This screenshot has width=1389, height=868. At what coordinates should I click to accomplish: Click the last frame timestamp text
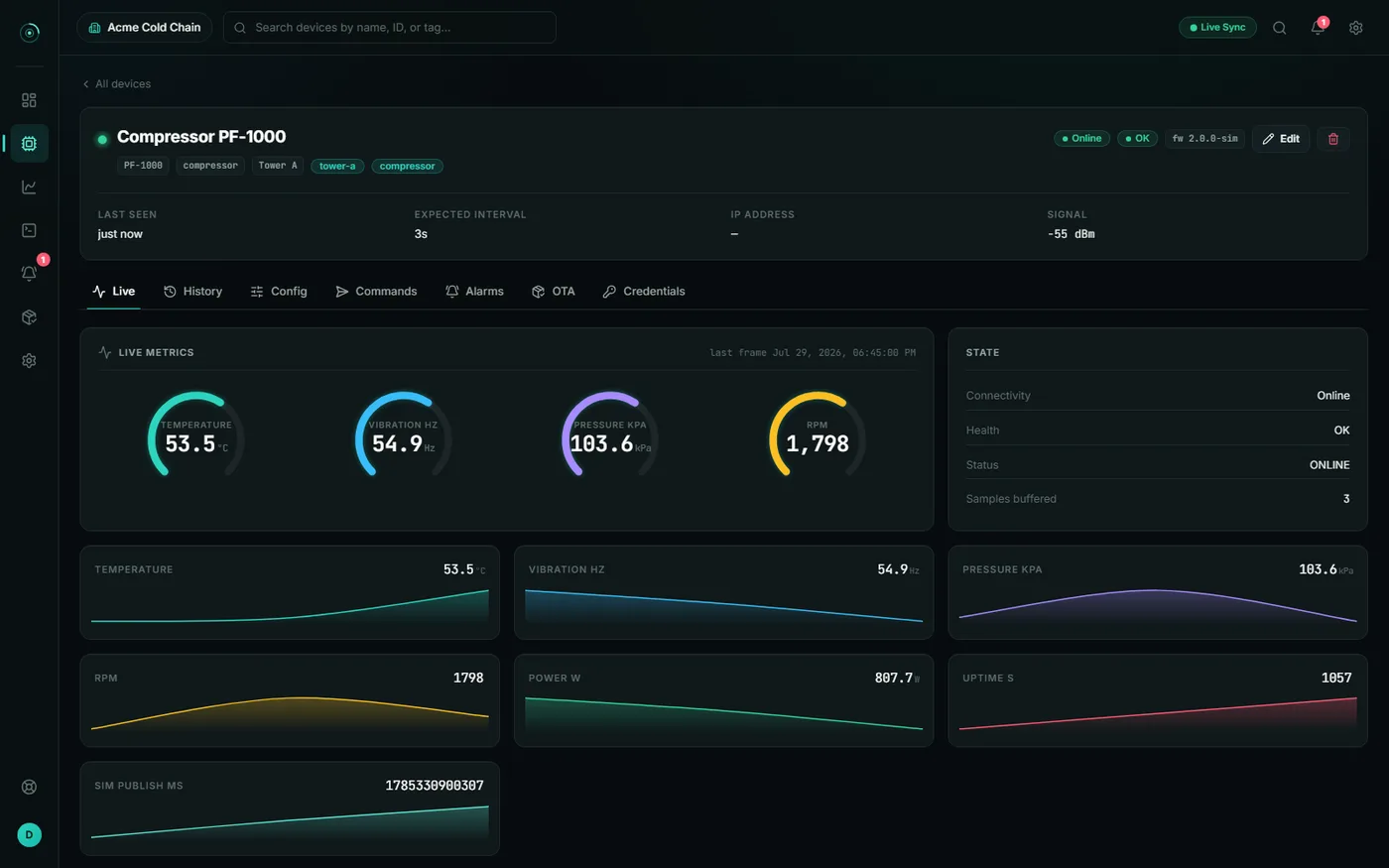click(x=813, y=352)
